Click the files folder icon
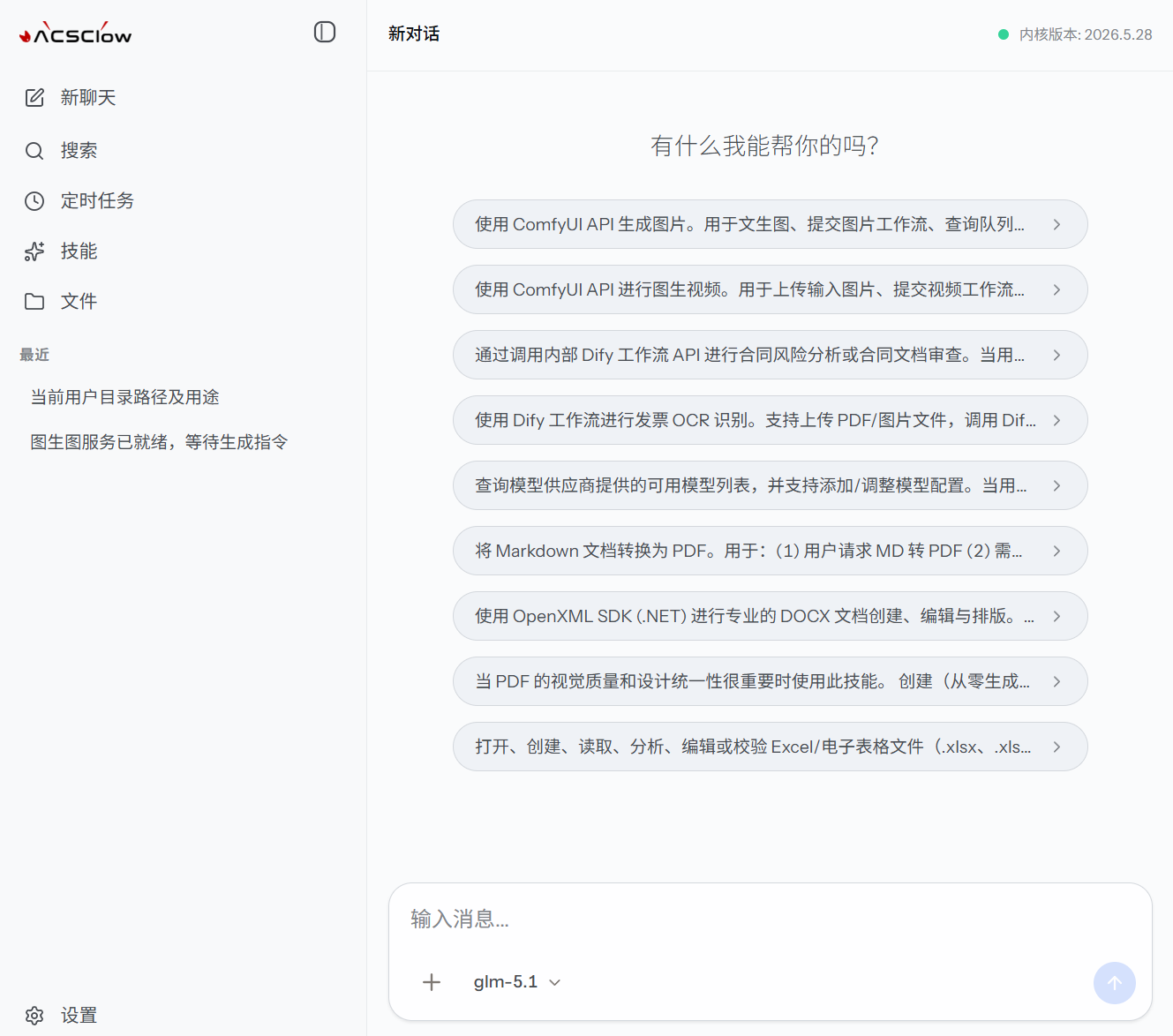Image resolution: width=1173 pixels, height=1036 pixels. (34, 302)
